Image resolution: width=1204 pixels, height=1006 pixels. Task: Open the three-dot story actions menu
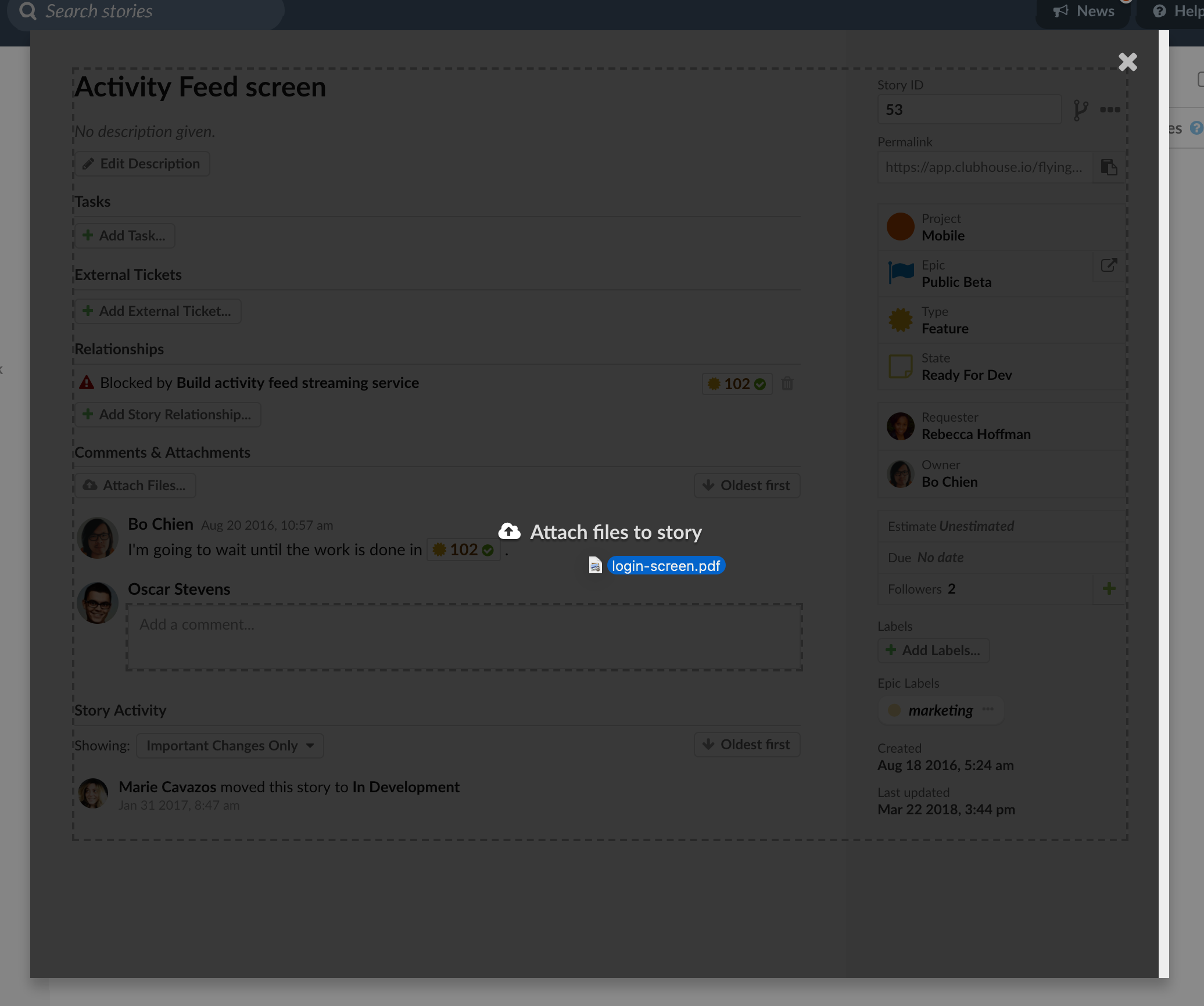1110,110
